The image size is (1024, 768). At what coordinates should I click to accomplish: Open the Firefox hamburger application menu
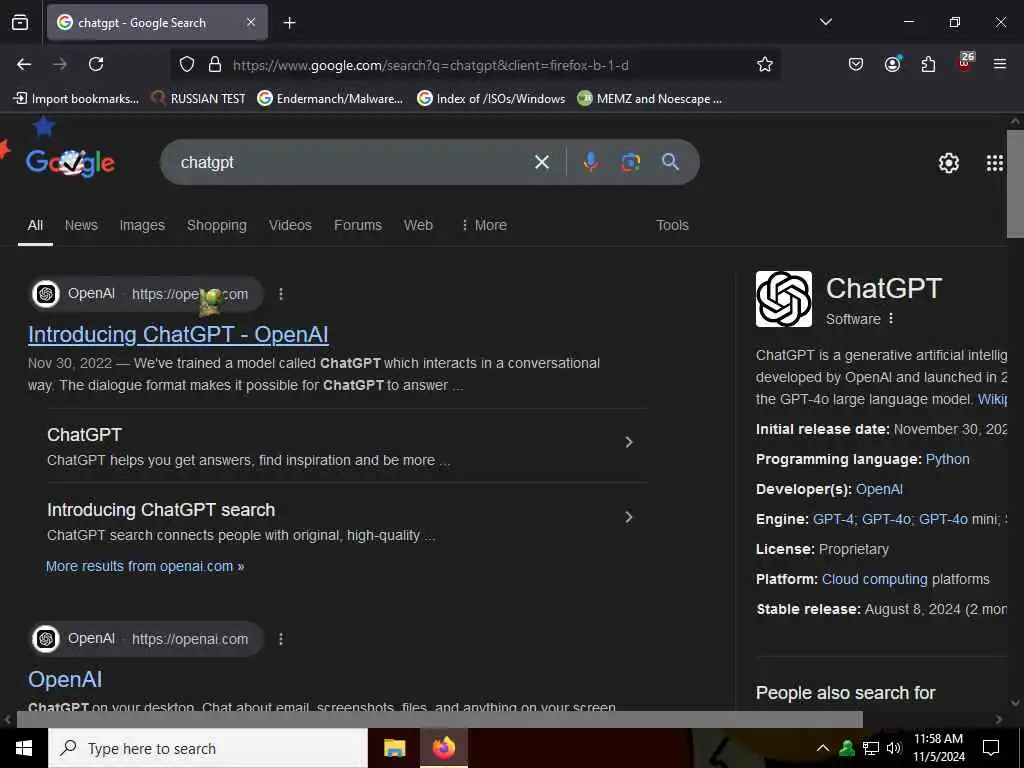pos(1000,64)
